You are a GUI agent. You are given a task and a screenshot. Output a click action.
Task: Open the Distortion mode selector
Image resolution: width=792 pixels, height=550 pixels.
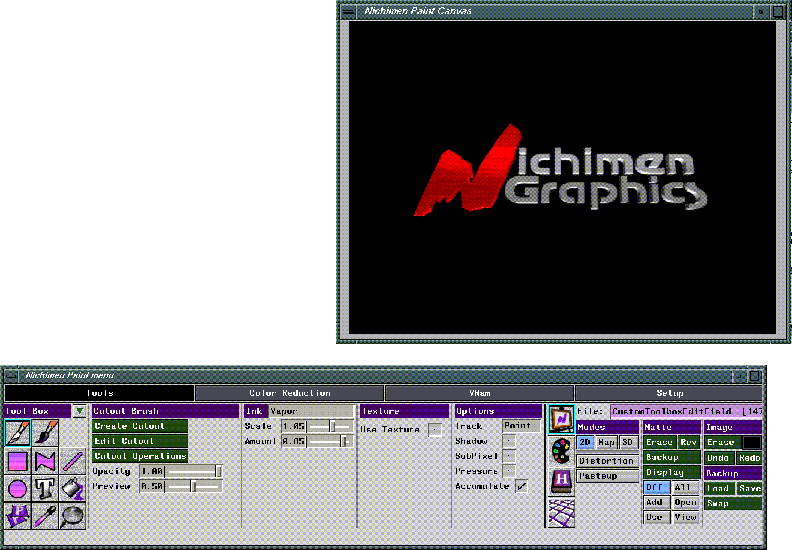point(607,461)
